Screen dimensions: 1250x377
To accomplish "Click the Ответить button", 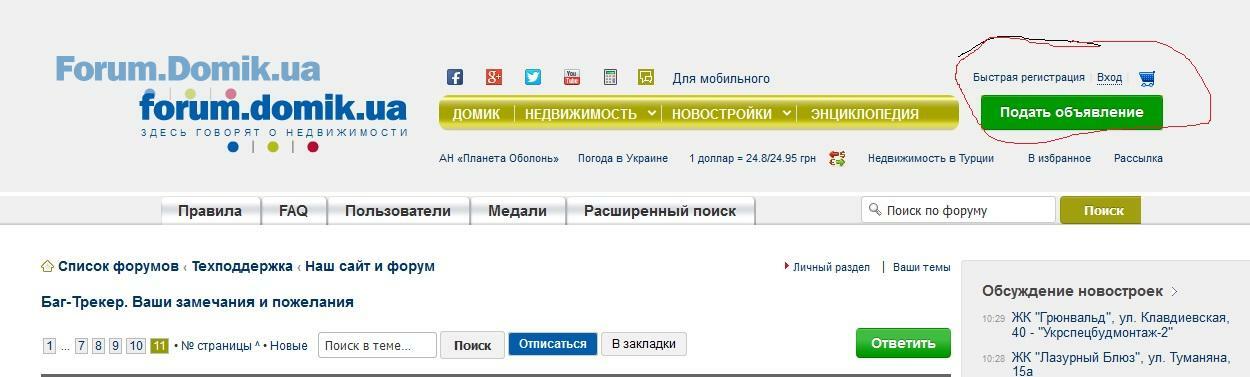I will coord(903,343).
